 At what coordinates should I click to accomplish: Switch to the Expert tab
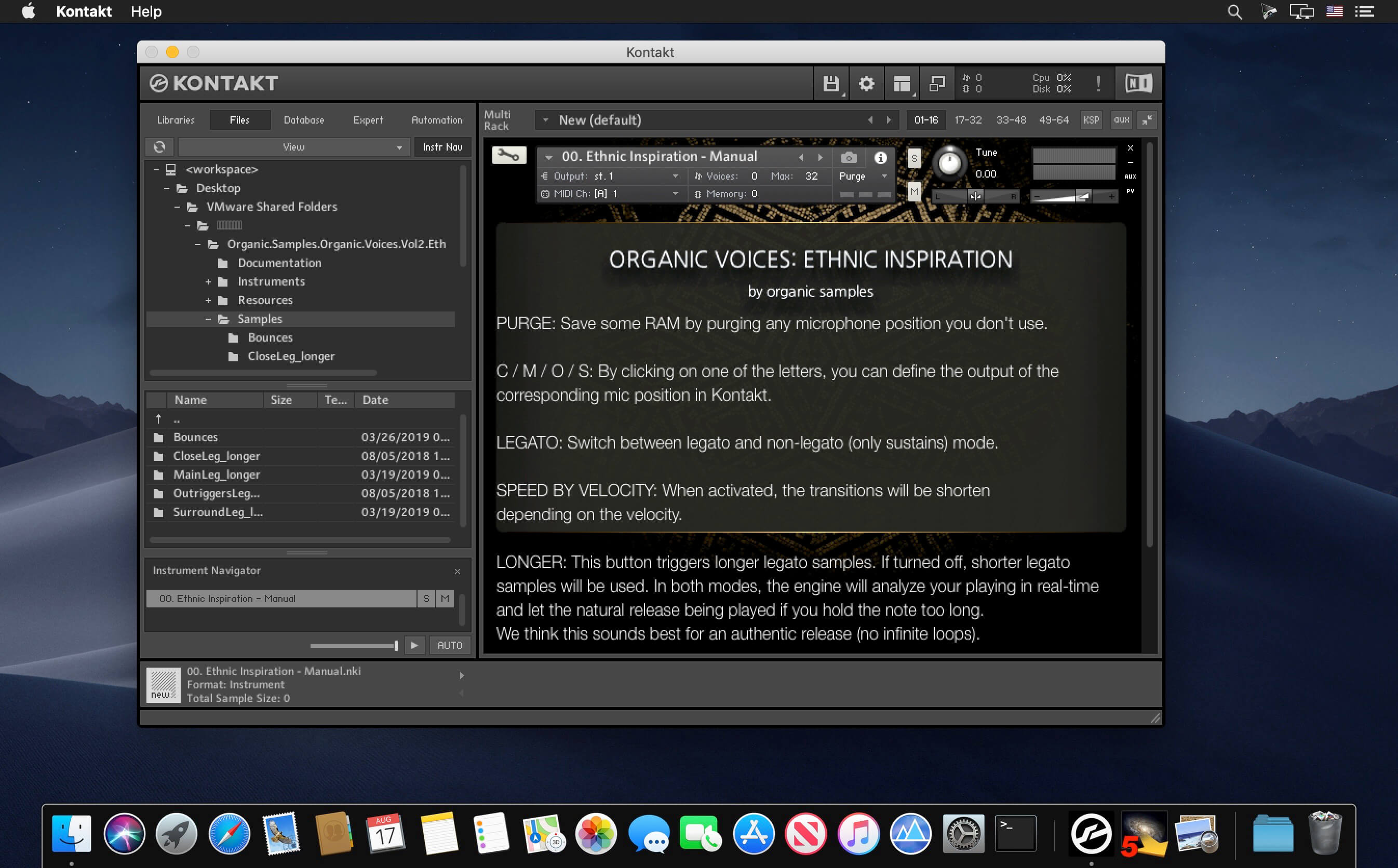point(368,120)
